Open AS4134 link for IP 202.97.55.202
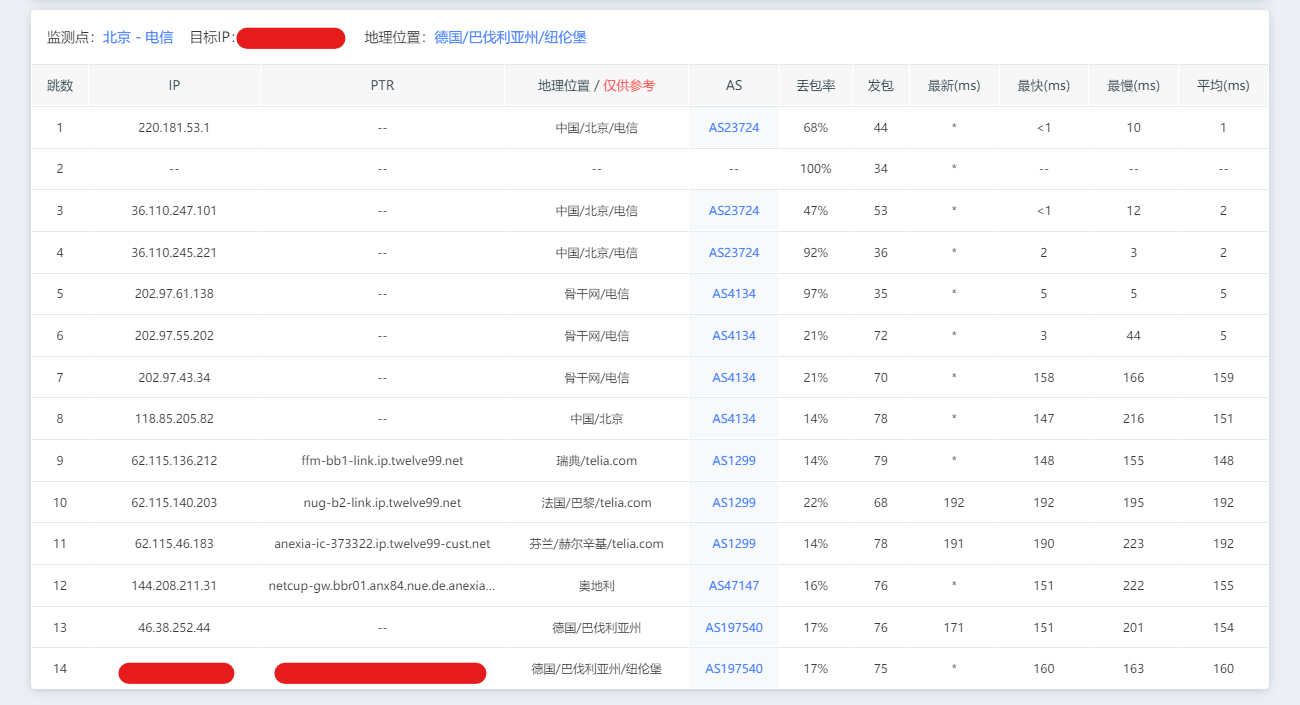The height and width of the screenshot is (705, 1300). pos(734,336)
